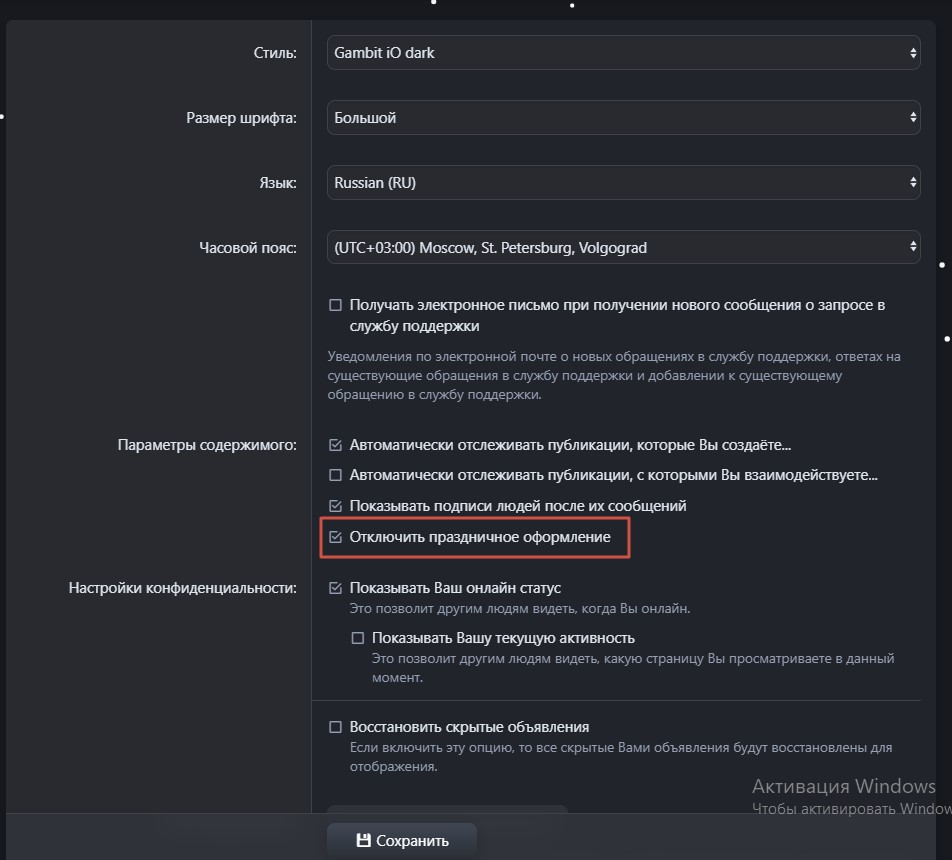The image size is (952, 860).
Task: Click the Настройки конфиденциальности: section label
Action: (182, 588)
